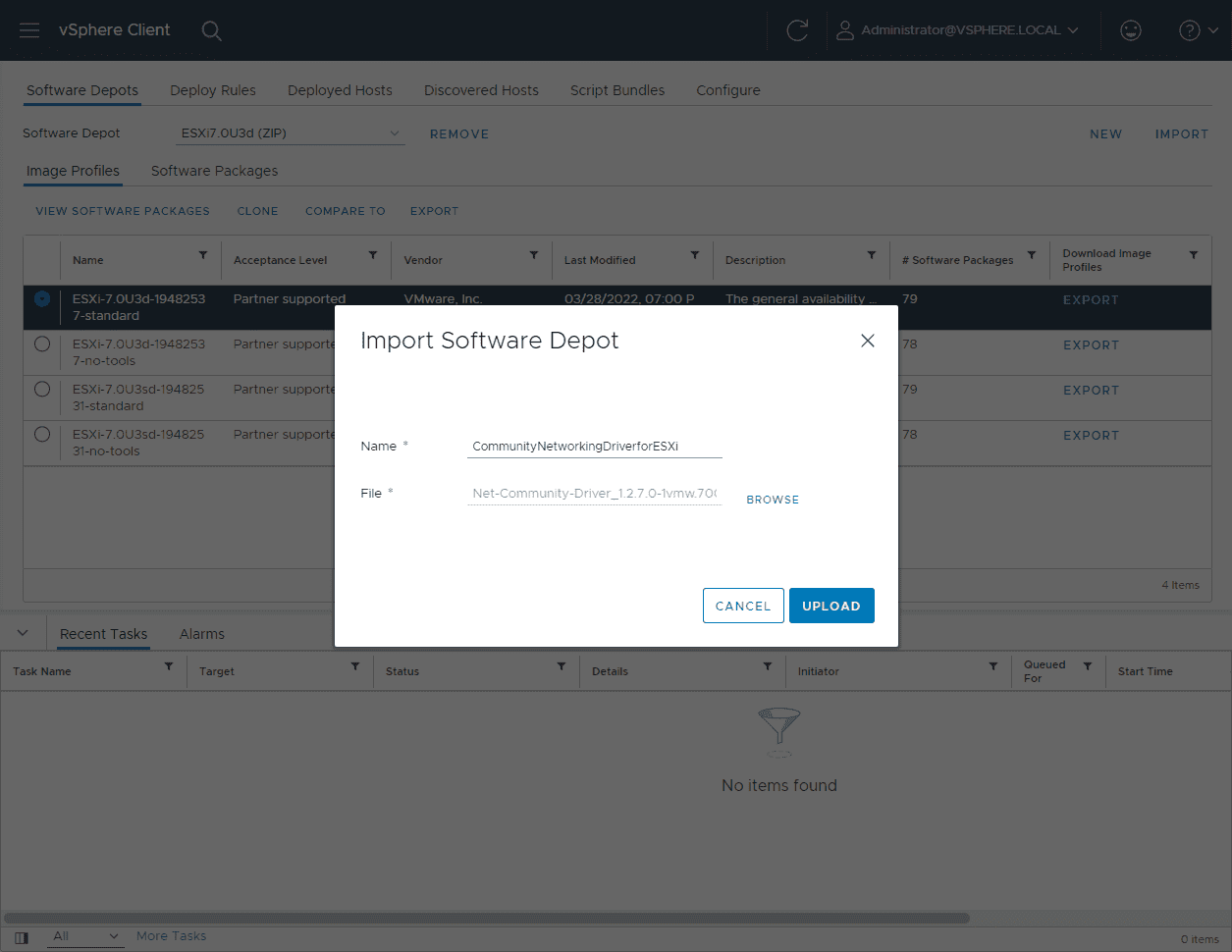This screenshot has height=952, width=1232.
Task: Click EXPORT link for 31-no-tools profile
Action: (1091, 436)
